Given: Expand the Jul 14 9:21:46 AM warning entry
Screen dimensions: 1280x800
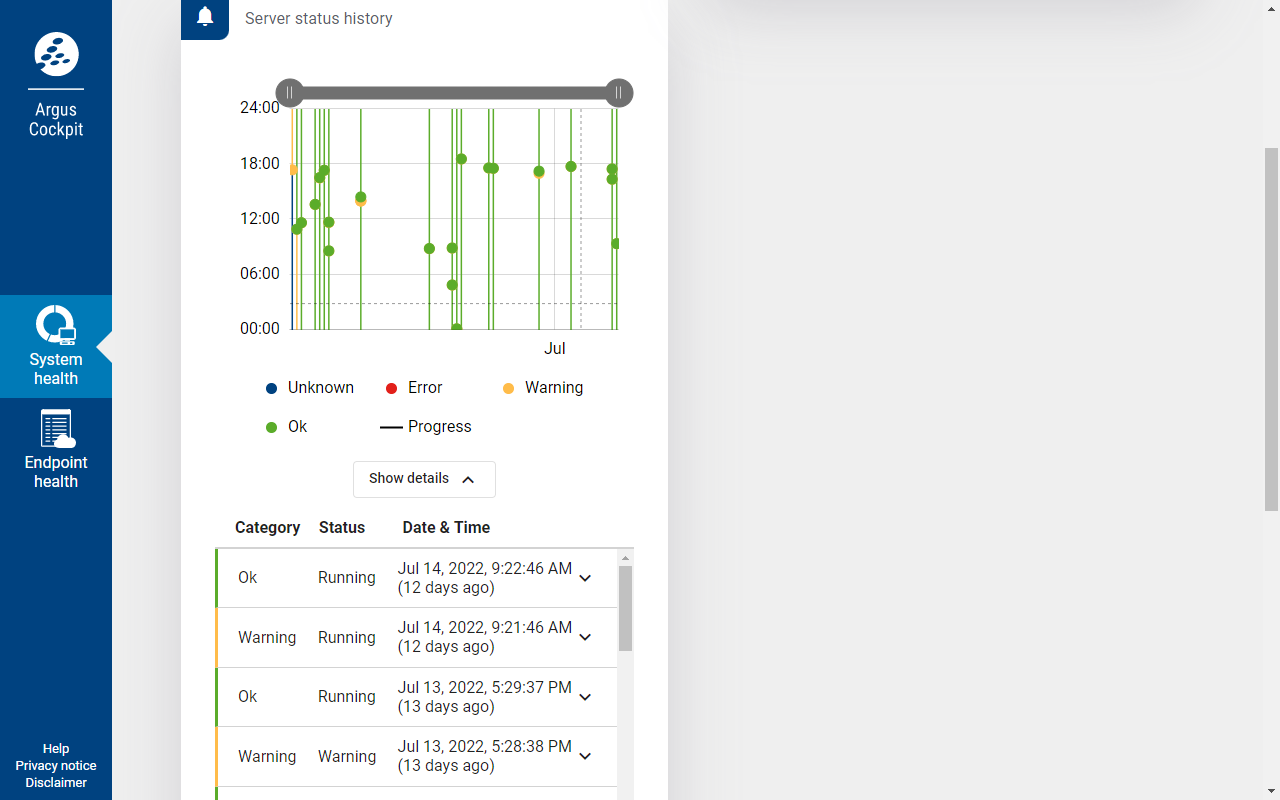Looking at the screenshot, I should click(x=586, y=638).
